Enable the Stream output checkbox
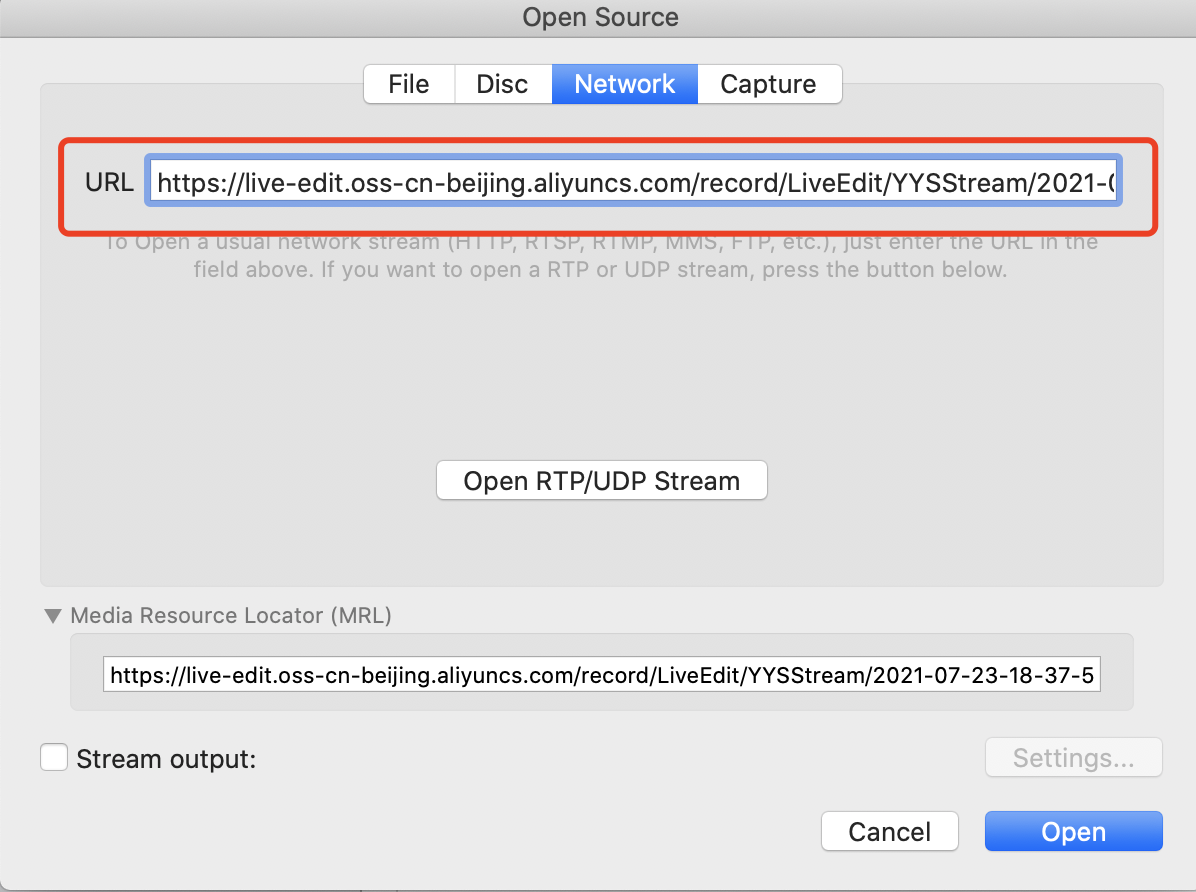Viewport: 1196px width, 892px height. click(54, 758)
